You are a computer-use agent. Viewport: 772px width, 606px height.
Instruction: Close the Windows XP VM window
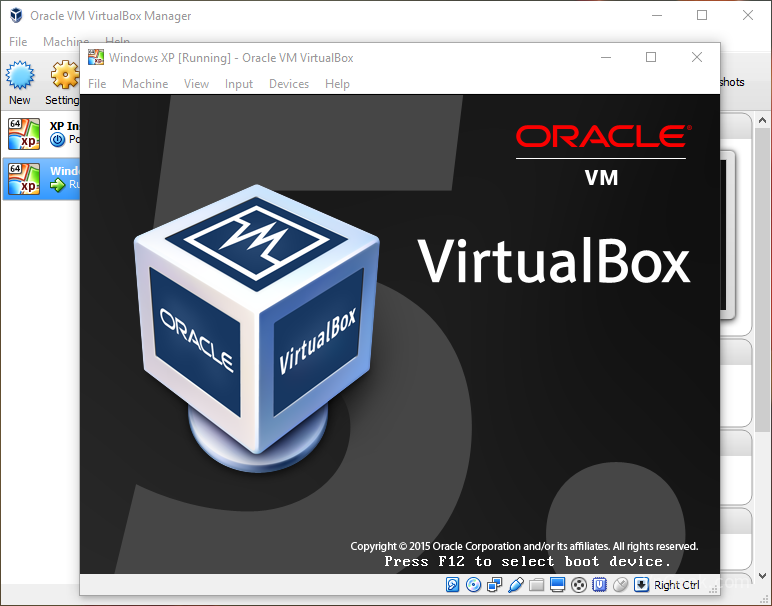coord(697,57)
